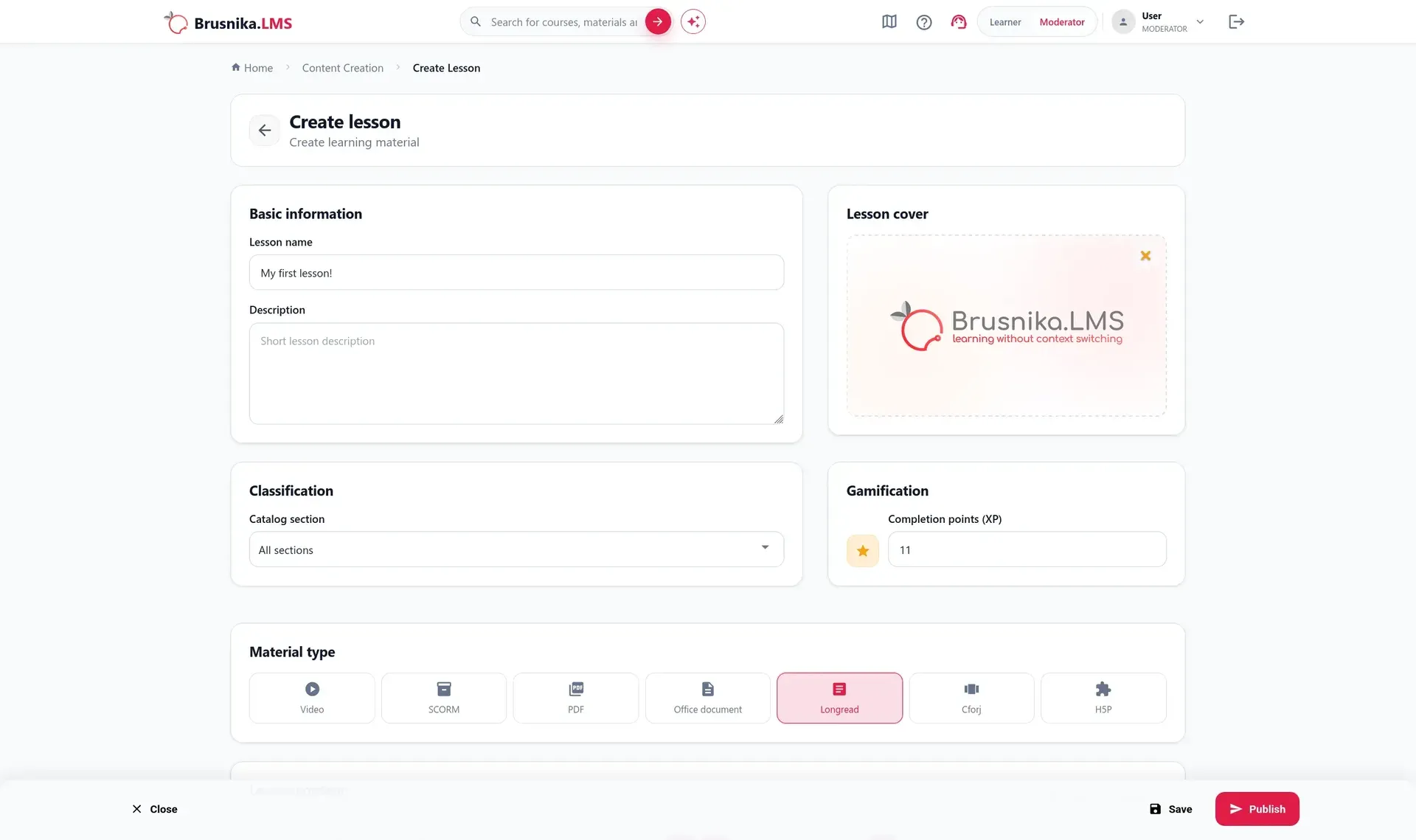Go back using the arrow beside Create lesson
The width and height of the screenshot is (1416, 840).
pos(265,131)
